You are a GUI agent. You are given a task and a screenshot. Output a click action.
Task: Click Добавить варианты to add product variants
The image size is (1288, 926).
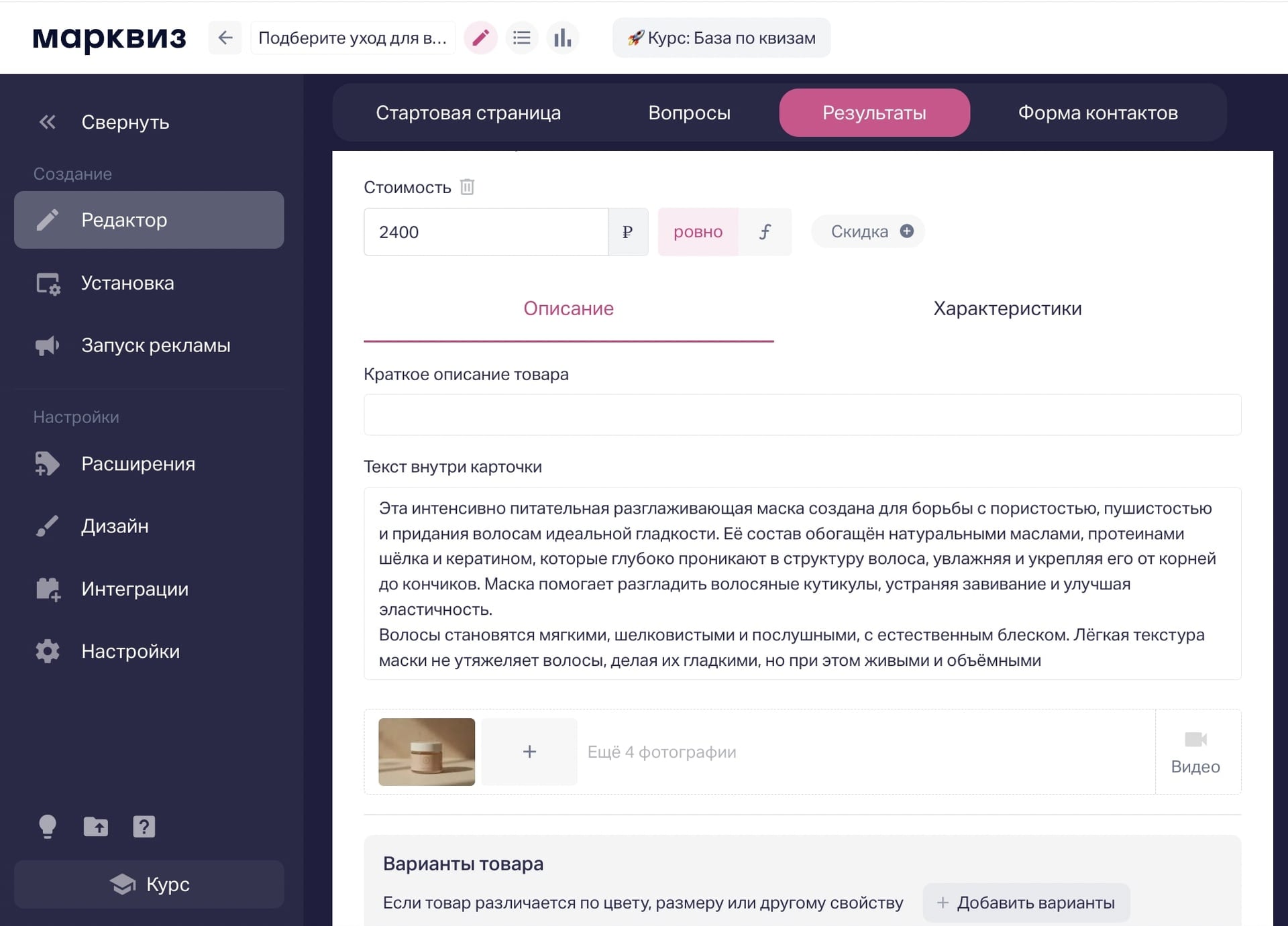click(1026, 903)
